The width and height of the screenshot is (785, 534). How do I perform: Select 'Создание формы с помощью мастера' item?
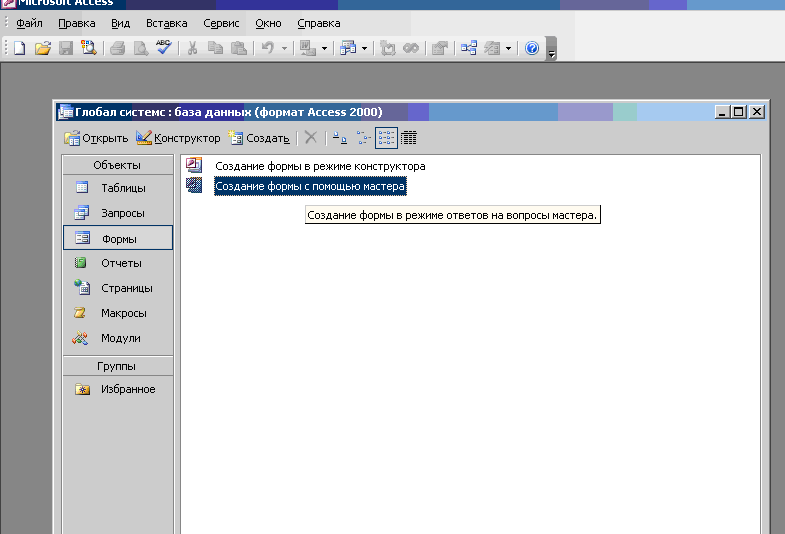[310, 186]
